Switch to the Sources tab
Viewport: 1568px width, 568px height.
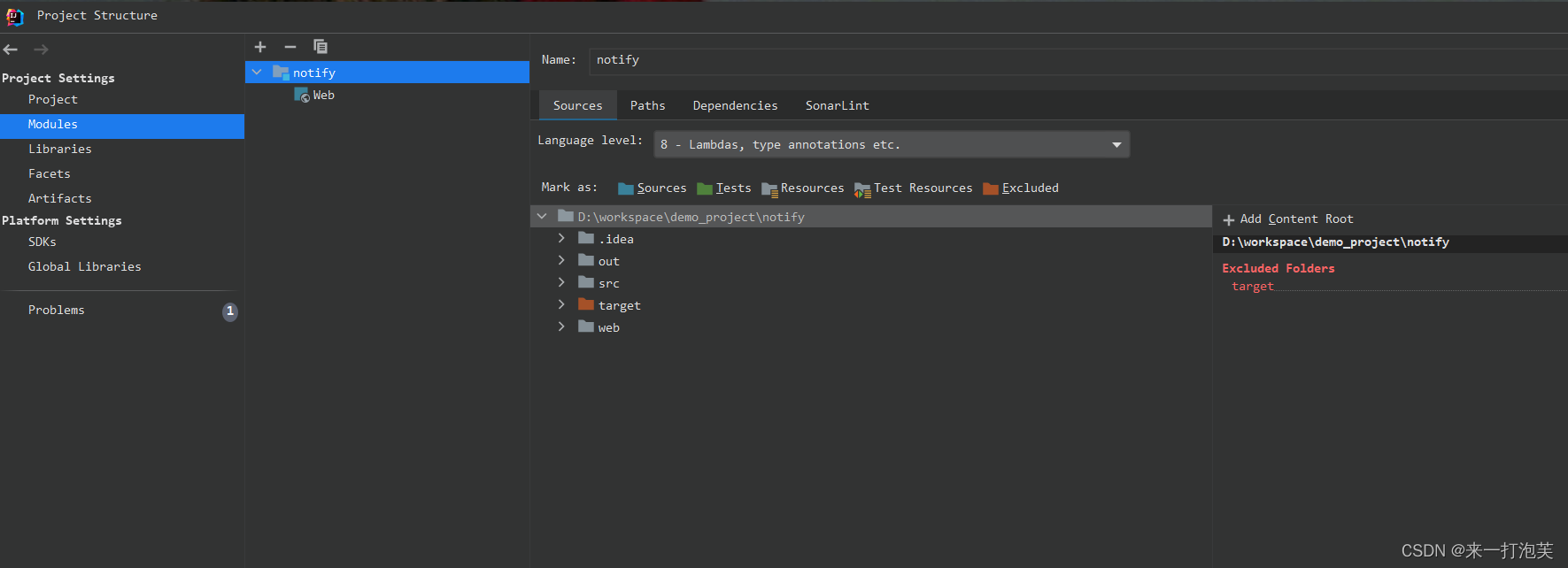tap(578, 105)
